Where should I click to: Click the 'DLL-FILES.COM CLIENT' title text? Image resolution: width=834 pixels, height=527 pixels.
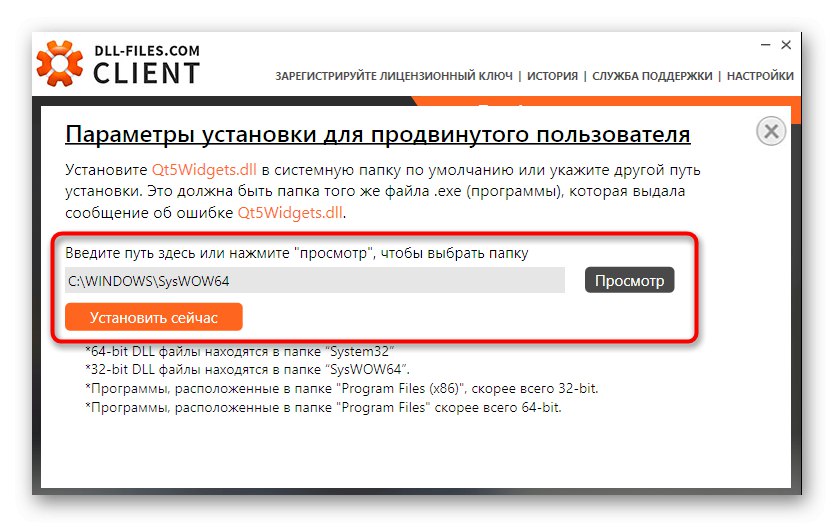tap(147, 66)
